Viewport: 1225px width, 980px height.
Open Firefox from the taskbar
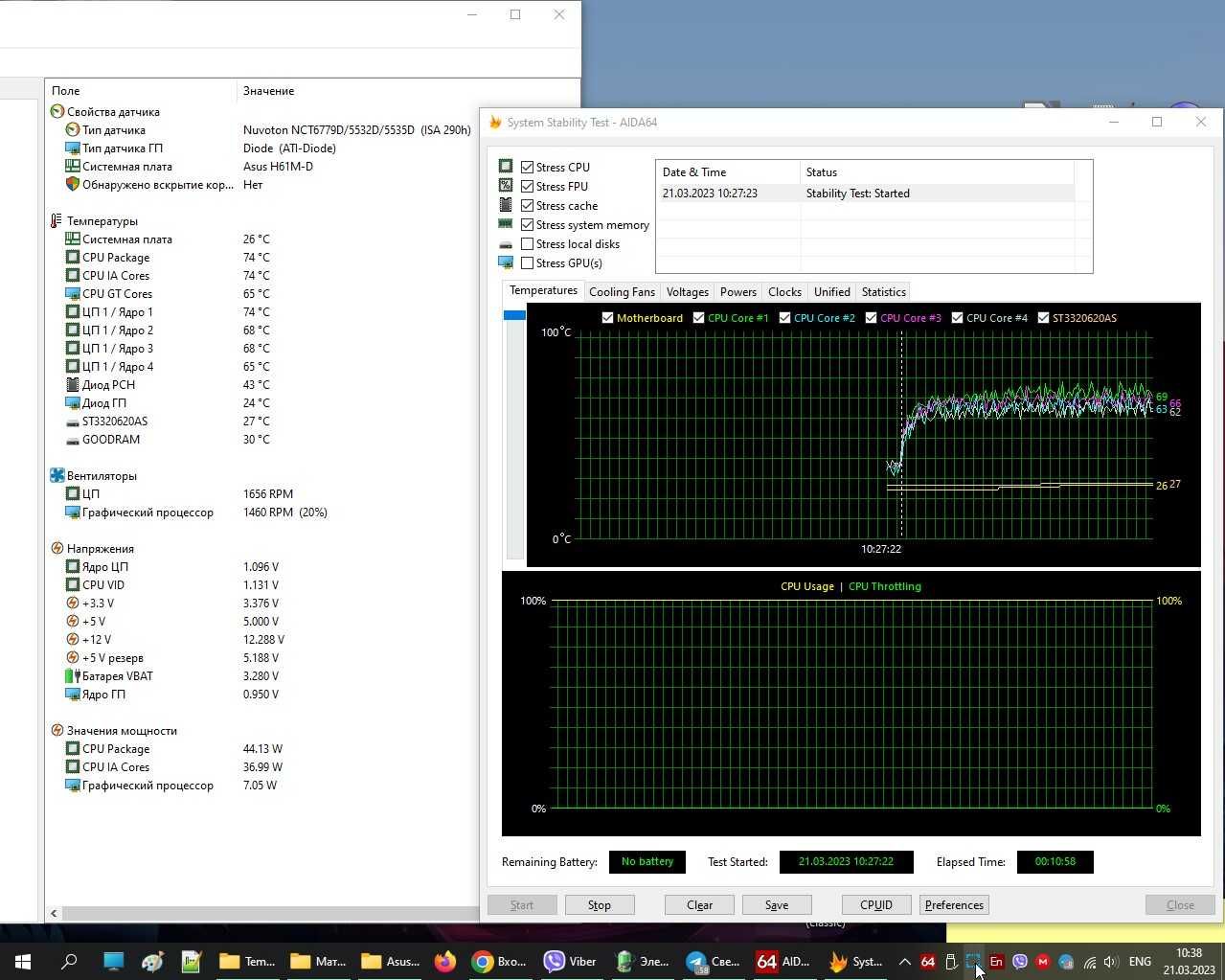(444, 961)
